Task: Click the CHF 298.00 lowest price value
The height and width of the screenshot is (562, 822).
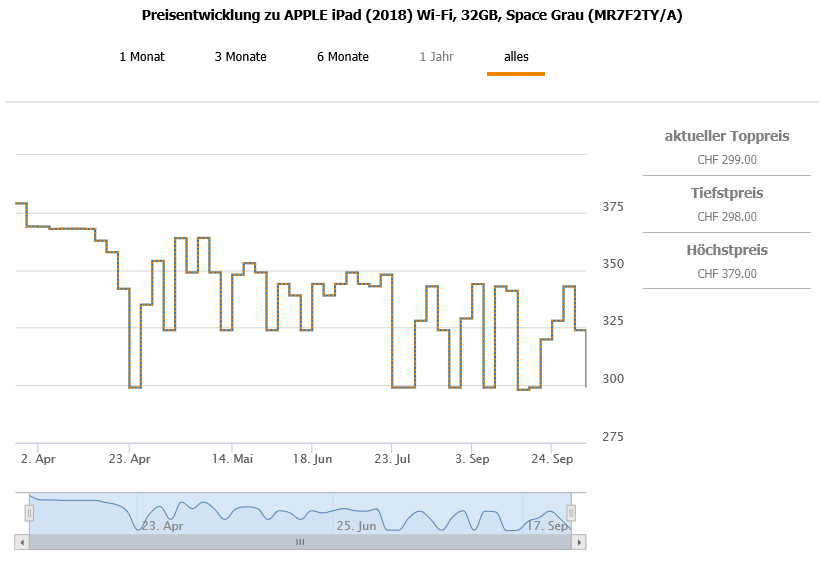Action: 727,216
